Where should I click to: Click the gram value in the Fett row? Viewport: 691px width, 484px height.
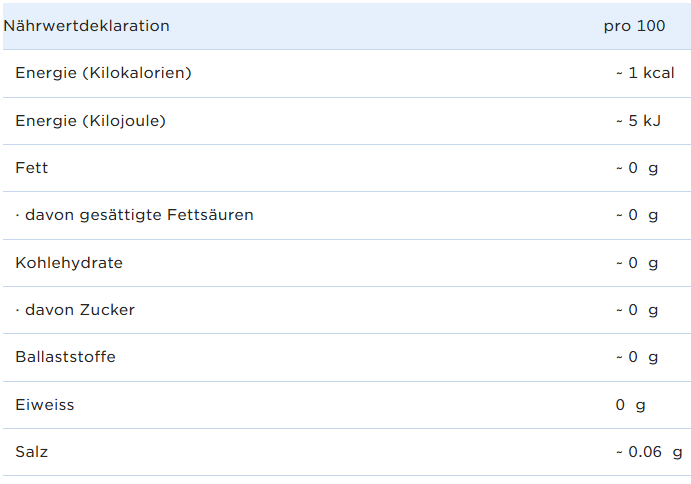click(637, 168)
